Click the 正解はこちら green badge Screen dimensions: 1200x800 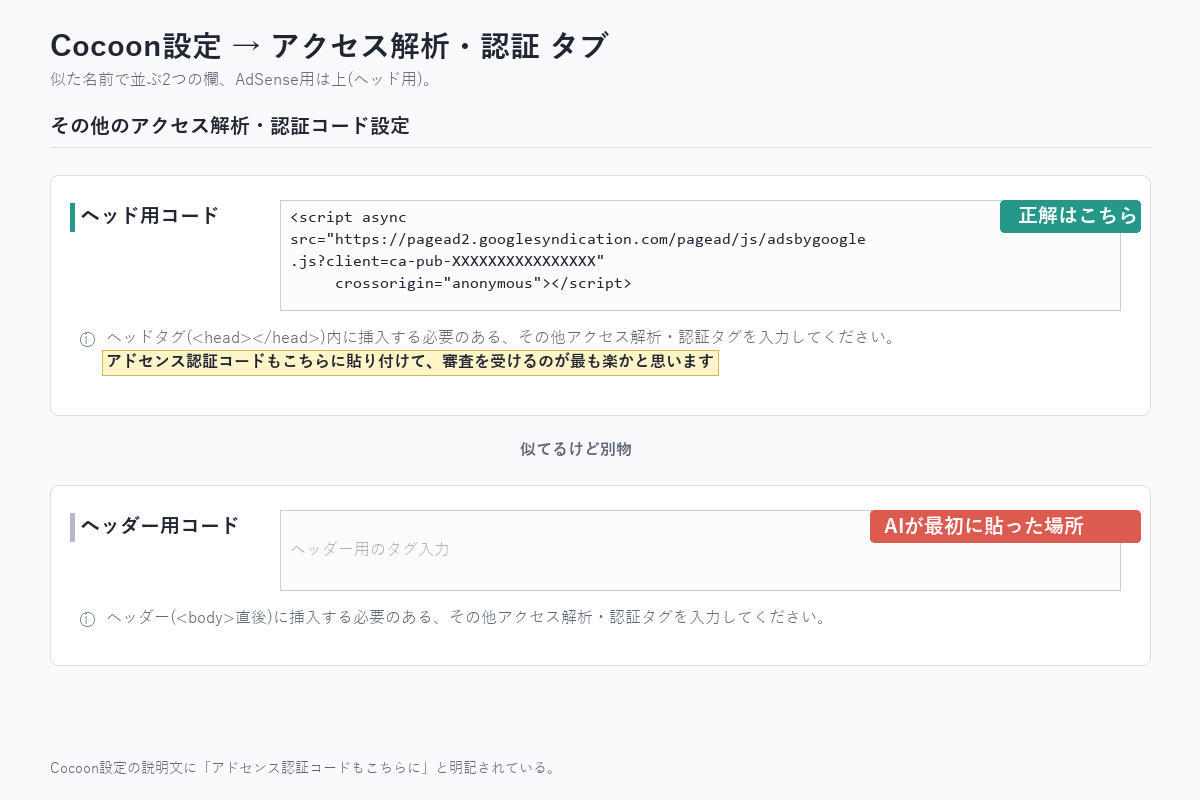(x=1070, y=216)
